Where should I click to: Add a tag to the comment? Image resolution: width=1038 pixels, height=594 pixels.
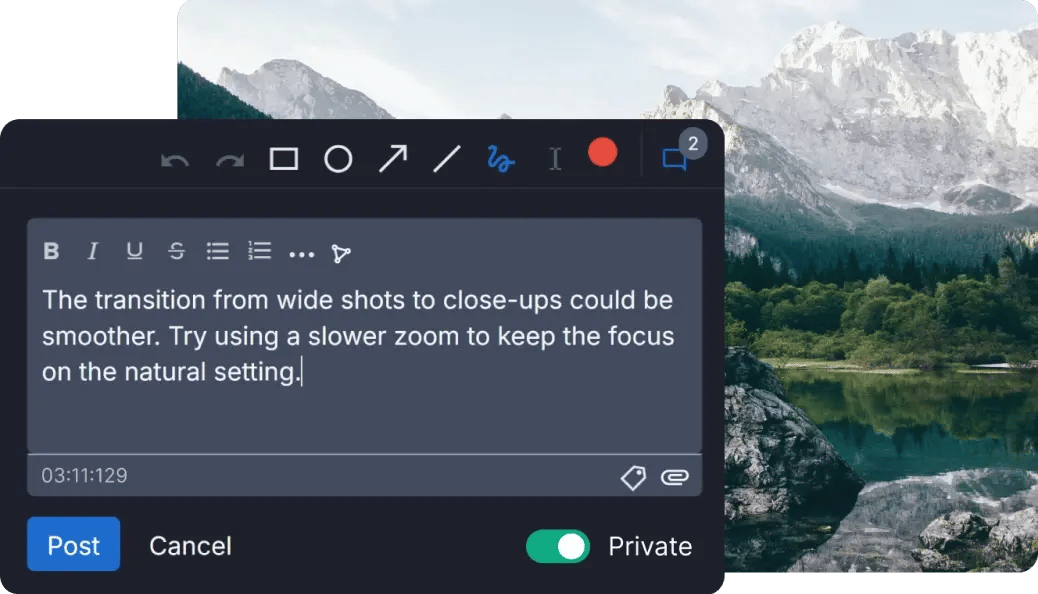point(633,478)
